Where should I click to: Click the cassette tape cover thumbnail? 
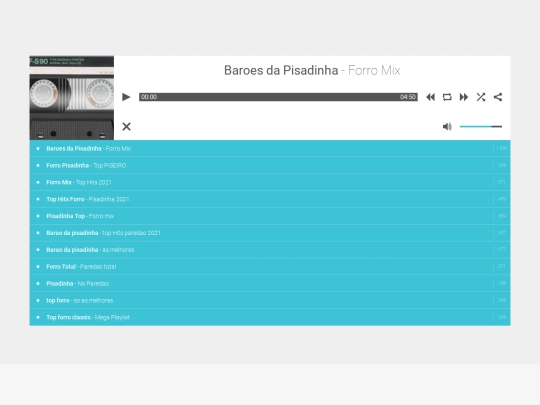(72, 98)
